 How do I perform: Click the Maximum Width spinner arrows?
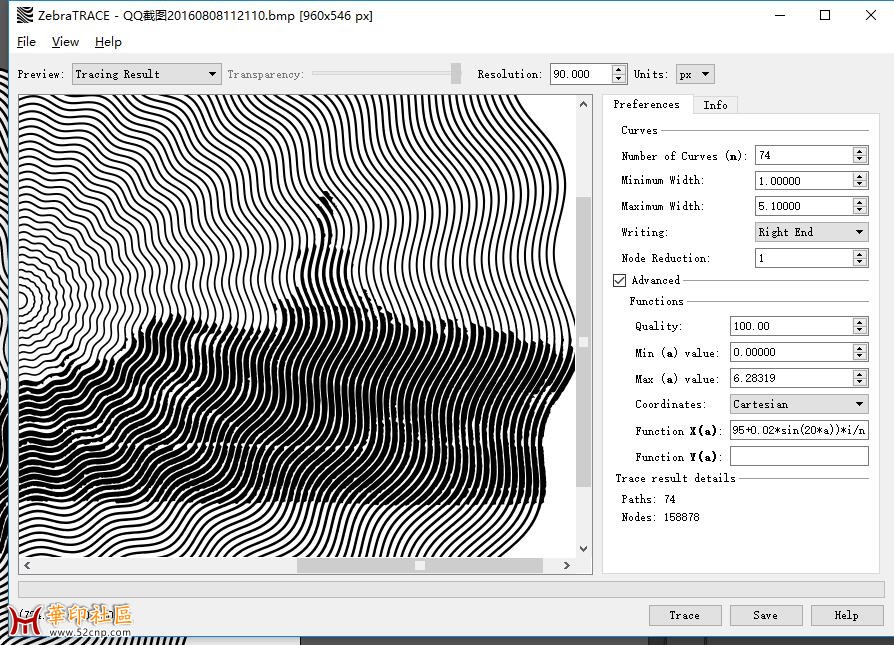tap(860, 206)
